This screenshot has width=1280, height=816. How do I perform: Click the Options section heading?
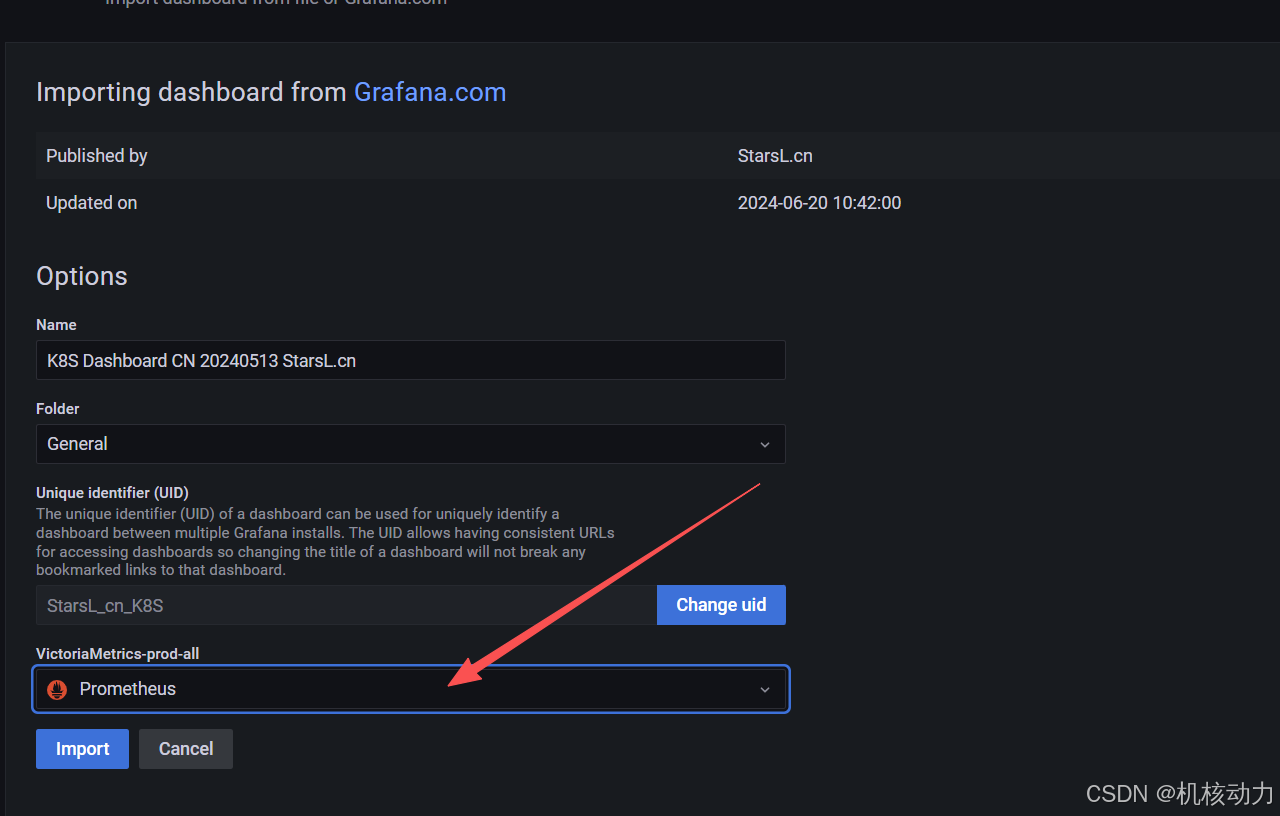click(82, 276)
